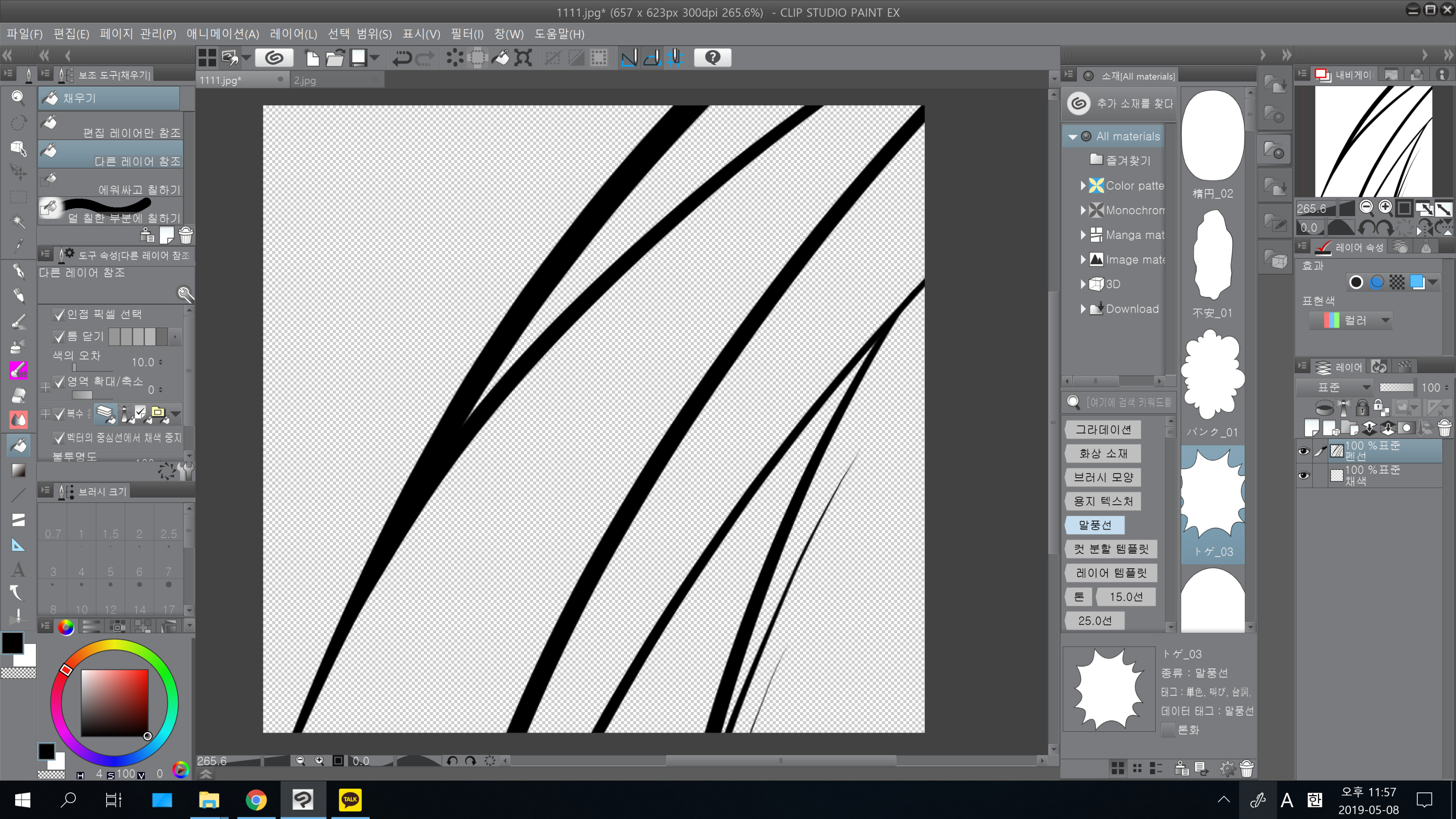This screenshot has width=1456, height=819.
Task: Open the 필터(I) menu
Action: [467, 34]
